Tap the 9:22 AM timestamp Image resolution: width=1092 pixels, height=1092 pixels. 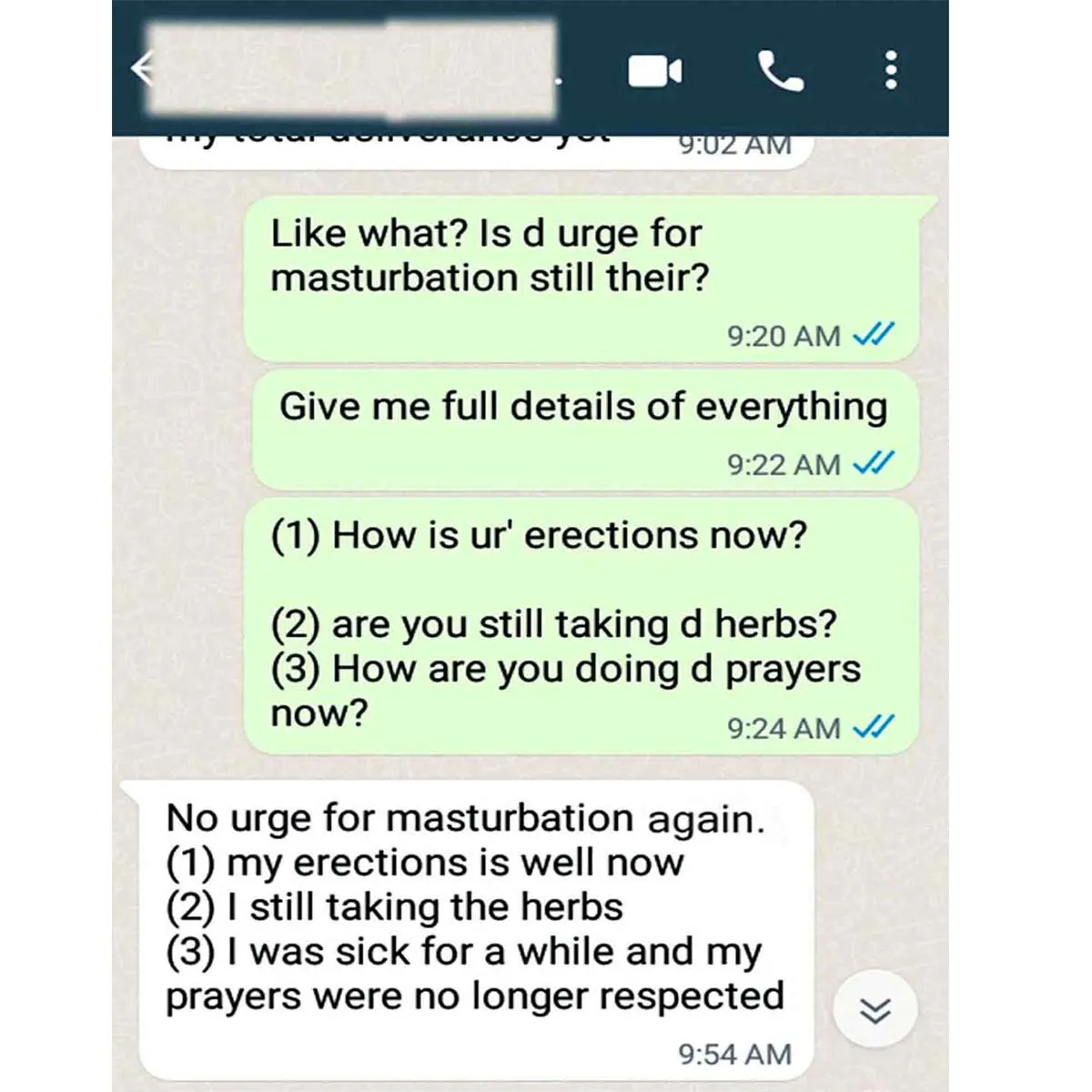[x=784, y=464]
